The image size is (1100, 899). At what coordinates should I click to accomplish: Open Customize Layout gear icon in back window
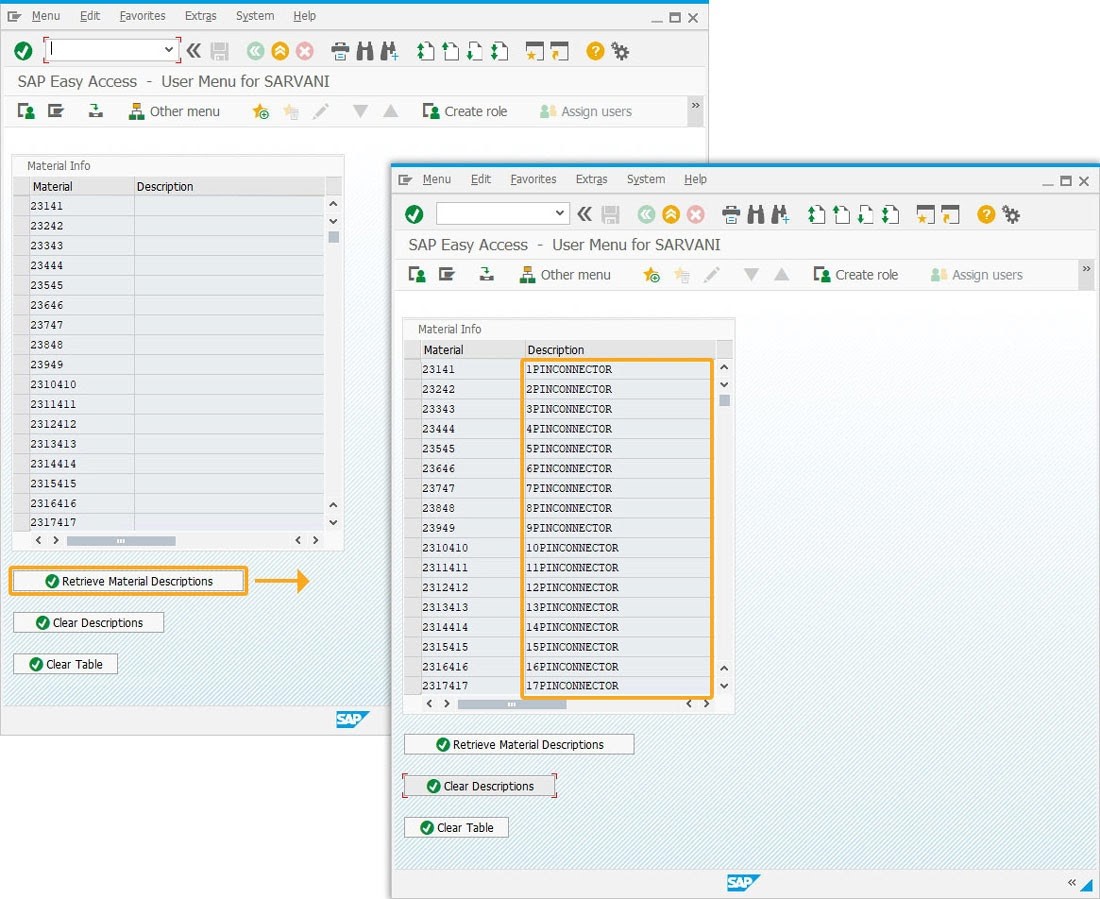(x=620, y=51)
